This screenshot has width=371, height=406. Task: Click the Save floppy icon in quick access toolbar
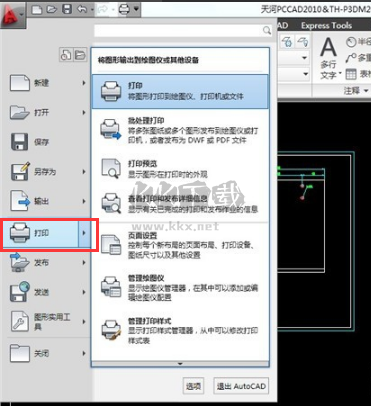click(x=67, y=9)
